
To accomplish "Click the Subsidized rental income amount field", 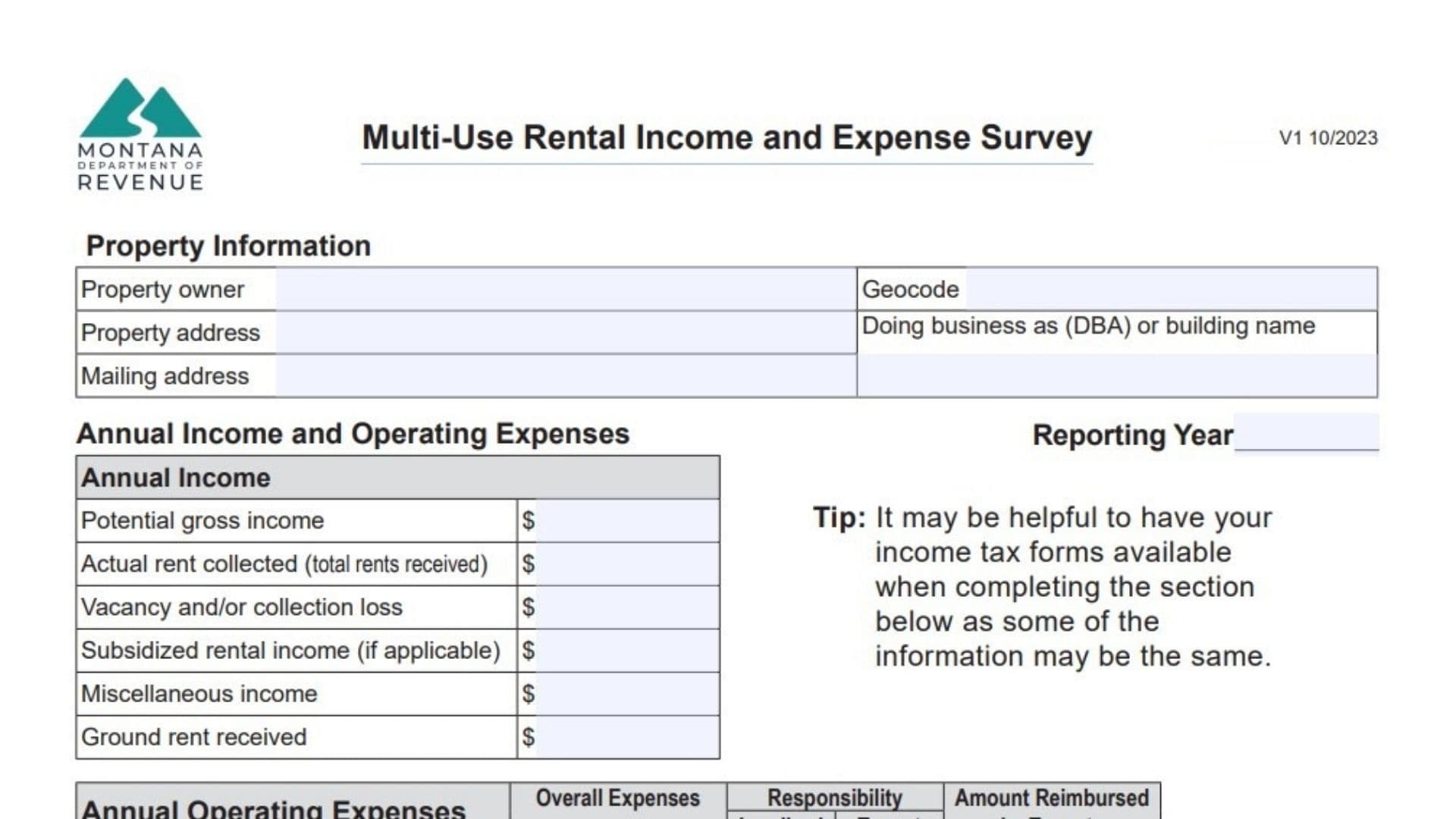I will (x=627, y=651).
